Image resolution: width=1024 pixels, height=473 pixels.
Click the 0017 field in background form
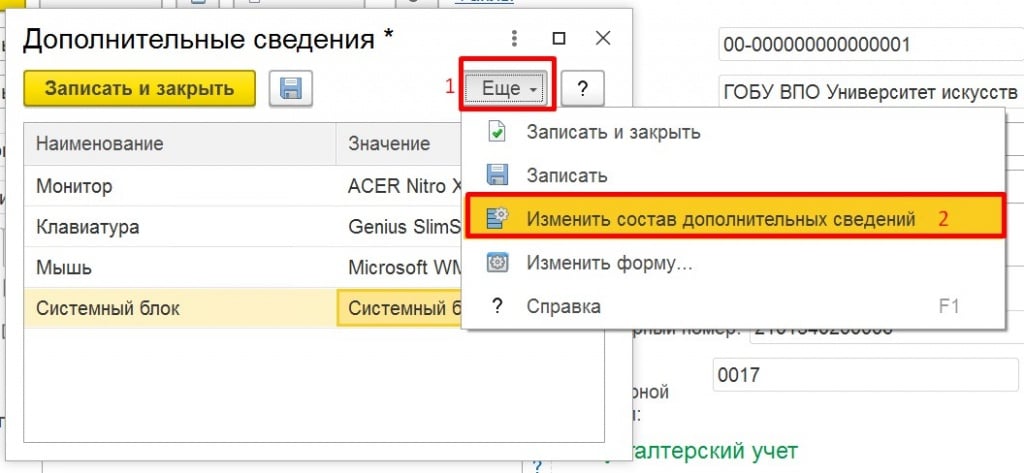(865, 375)
